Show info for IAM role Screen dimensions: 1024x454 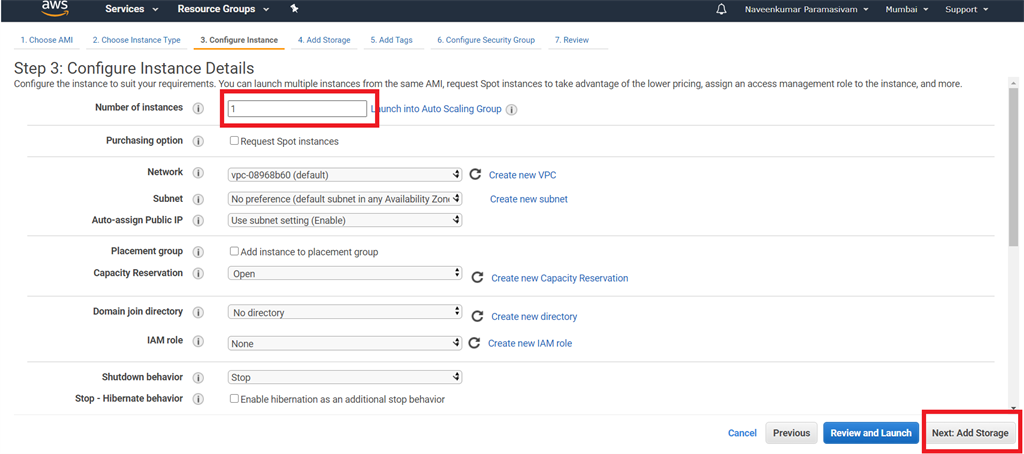[199, 342]
